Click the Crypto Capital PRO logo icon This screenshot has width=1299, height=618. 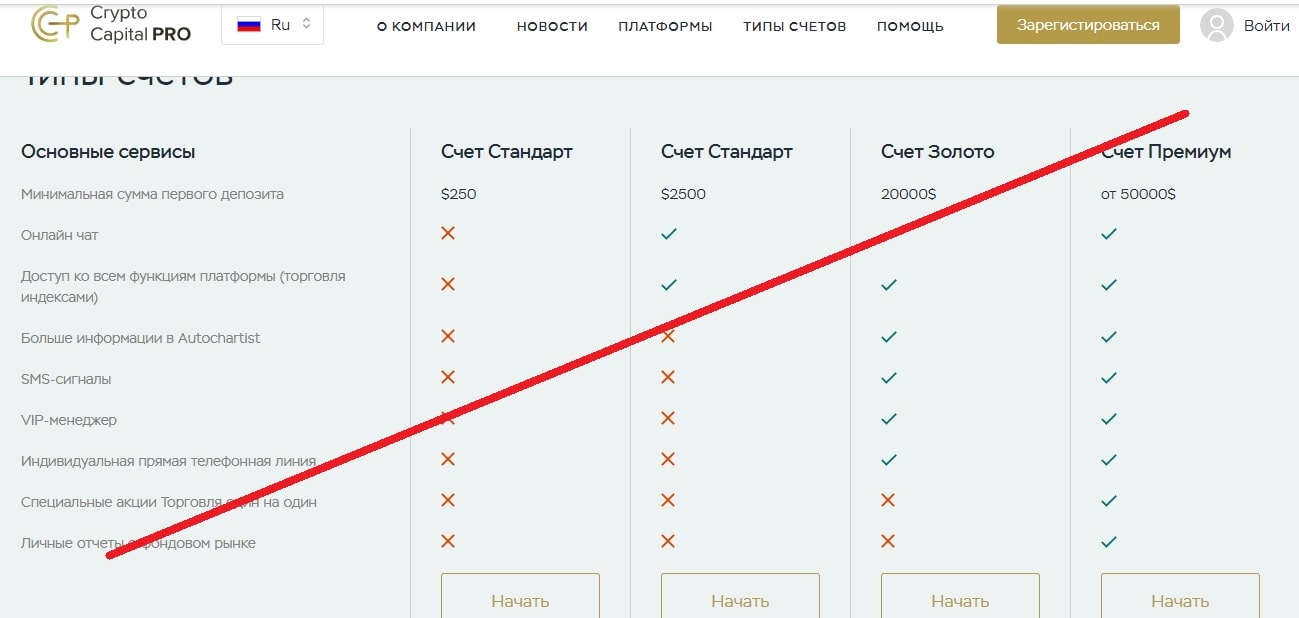[55, 24]
